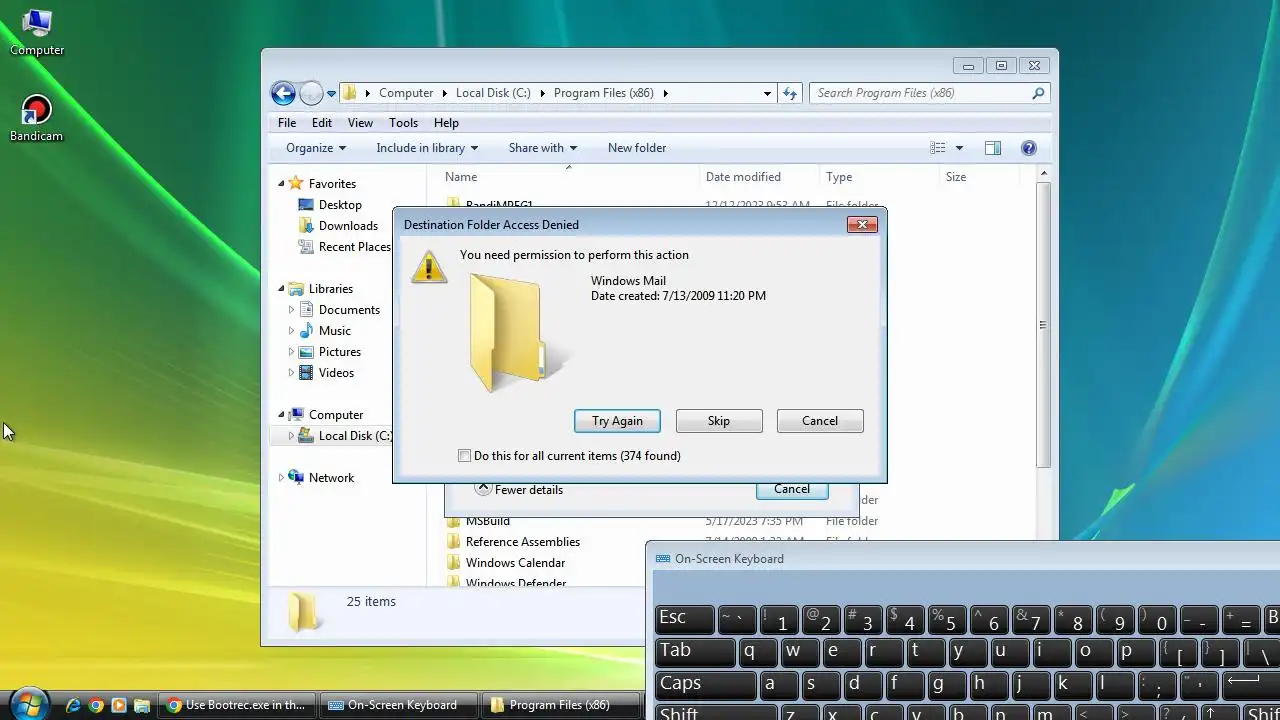
Task: Click Computer in the address bar
Action: tap(406, 93)
